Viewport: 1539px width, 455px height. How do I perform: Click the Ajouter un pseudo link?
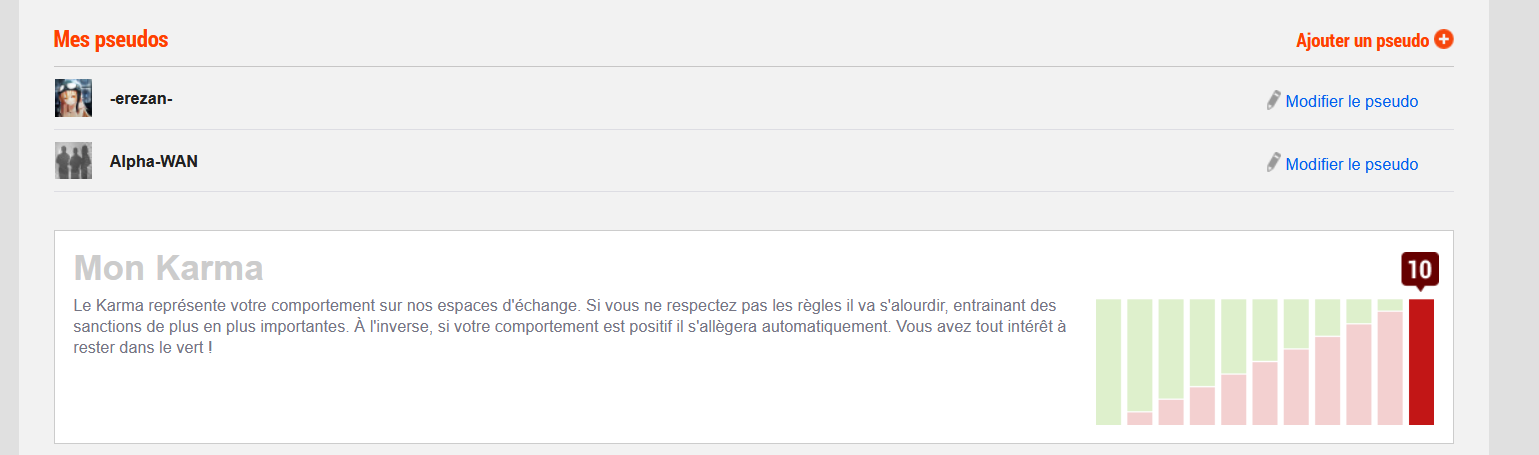click(1363, 41)
